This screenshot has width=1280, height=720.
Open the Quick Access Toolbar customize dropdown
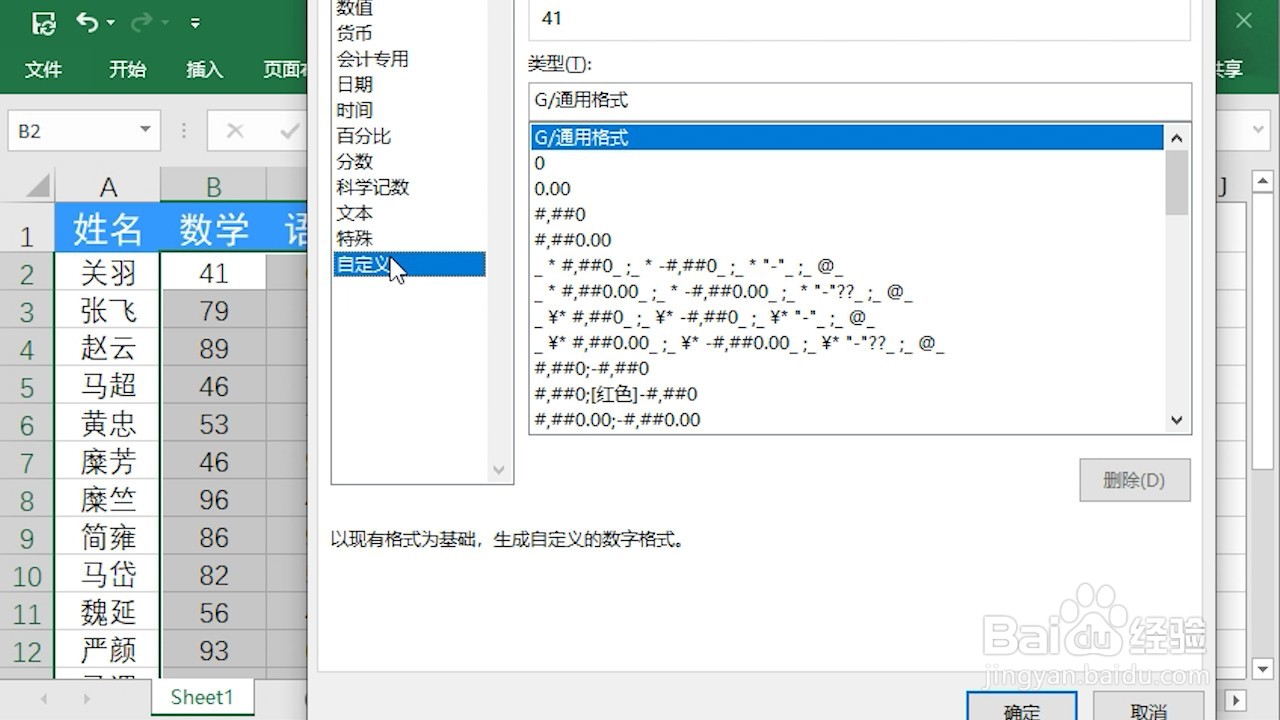[x=196, y=22]
